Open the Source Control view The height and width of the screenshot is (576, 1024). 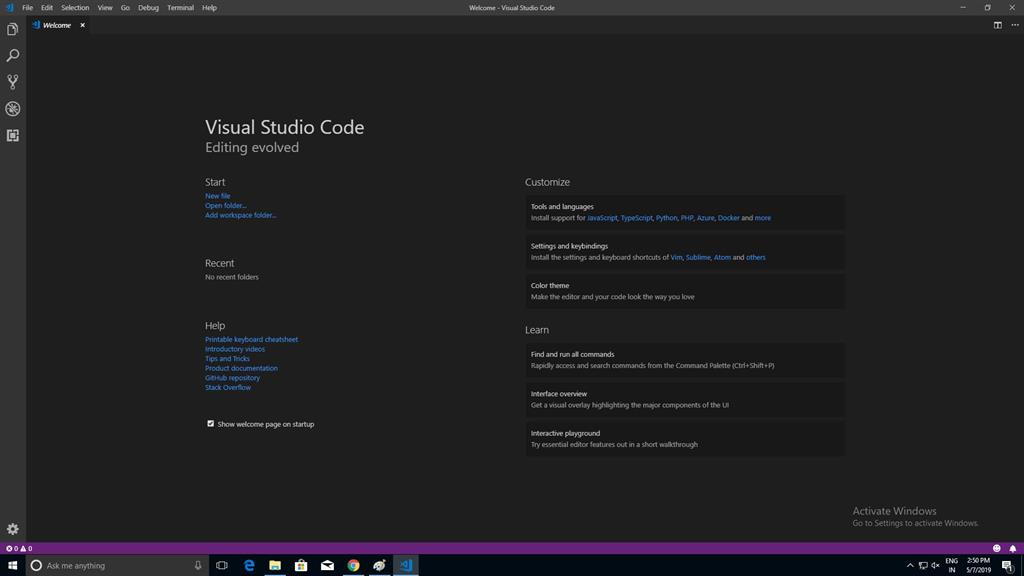[12, 82]
